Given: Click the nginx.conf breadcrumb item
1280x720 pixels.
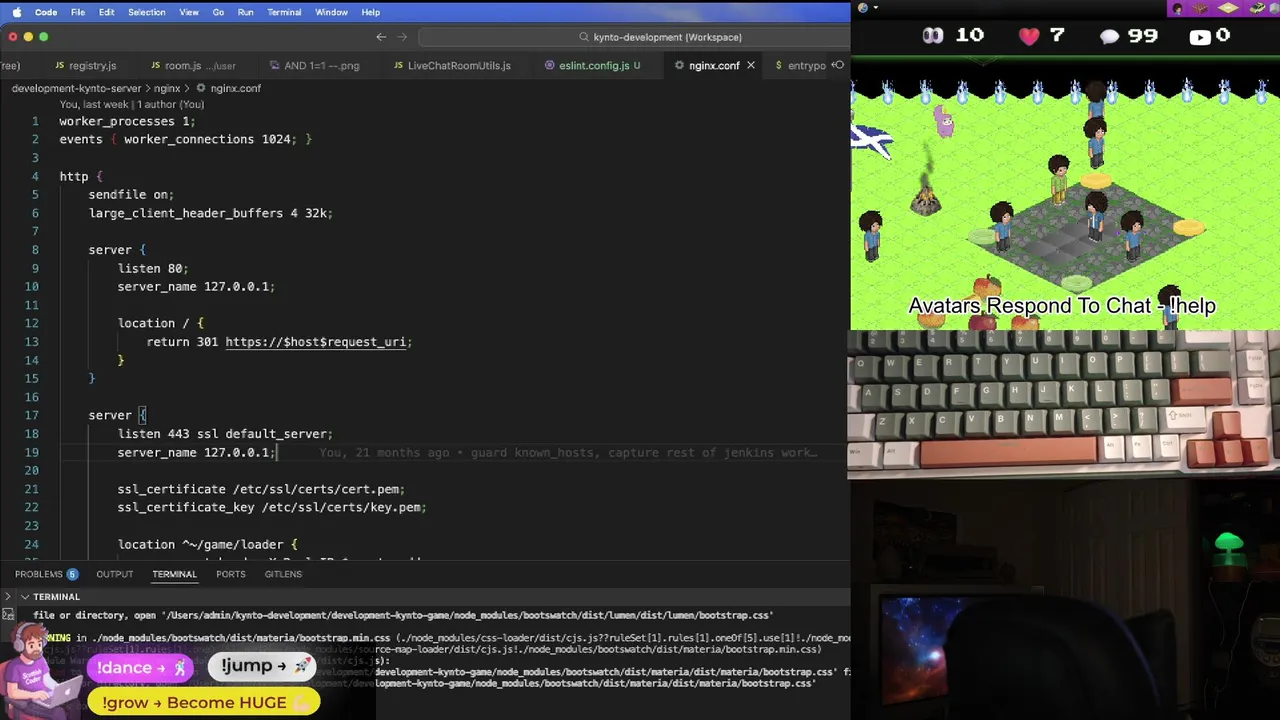Looking at the screenshot, I should (x=229, y=88).
